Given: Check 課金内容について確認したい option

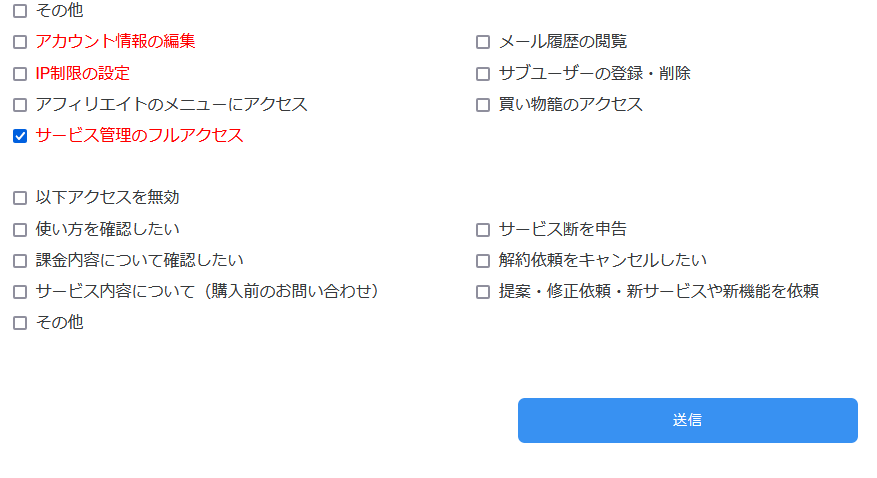Looking at the screenshot, I should pyautogui.click(x=20, y=260).
